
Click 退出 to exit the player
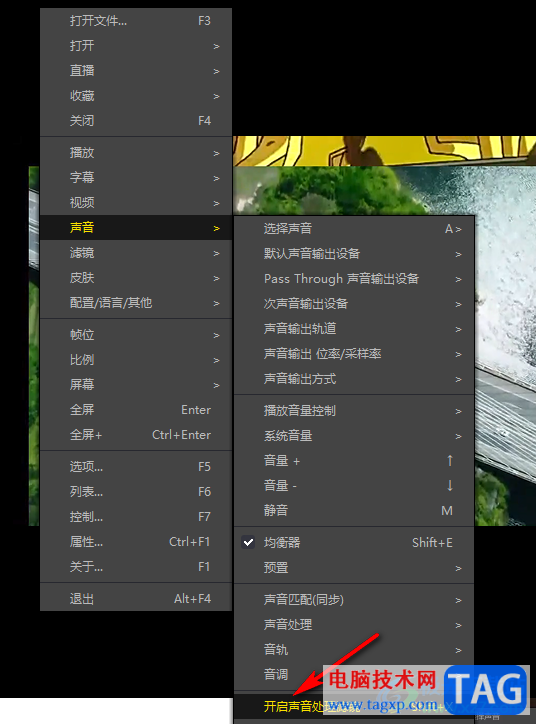136,599
